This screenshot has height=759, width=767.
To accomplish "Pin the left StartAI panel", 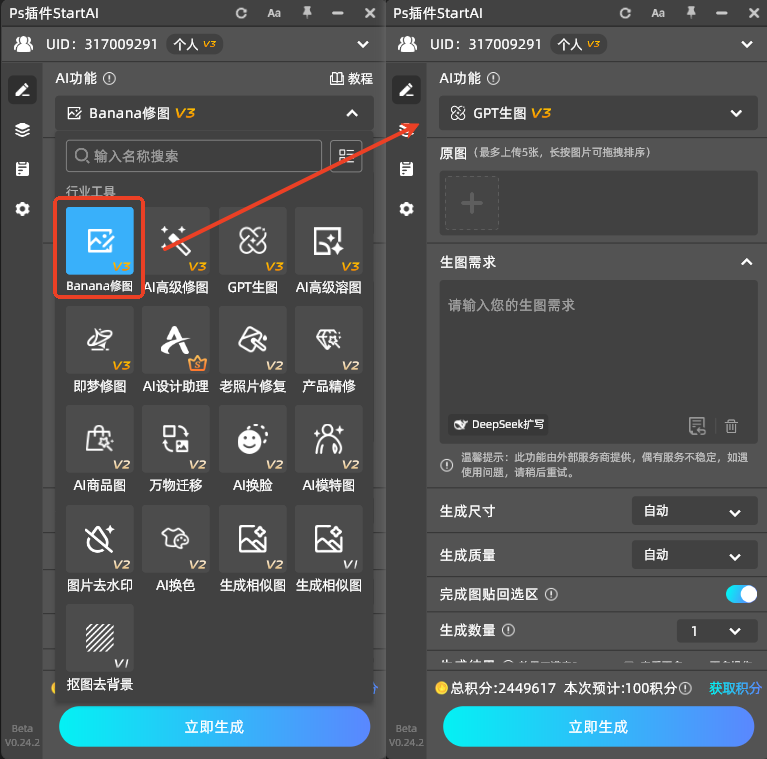I will (307, 12).
